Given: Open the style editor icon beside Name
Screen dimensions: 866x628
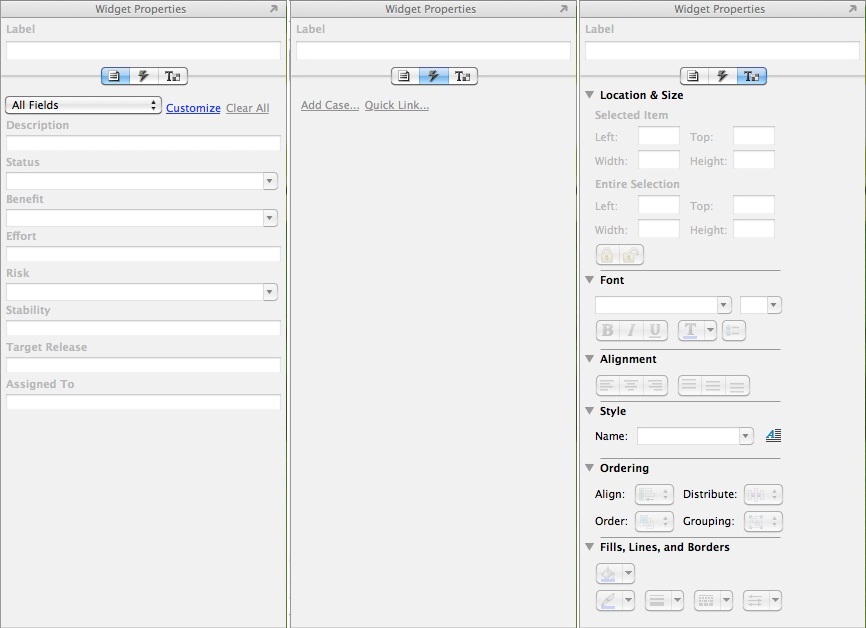Looking at the screenshot, I should (x=771, y=435).
